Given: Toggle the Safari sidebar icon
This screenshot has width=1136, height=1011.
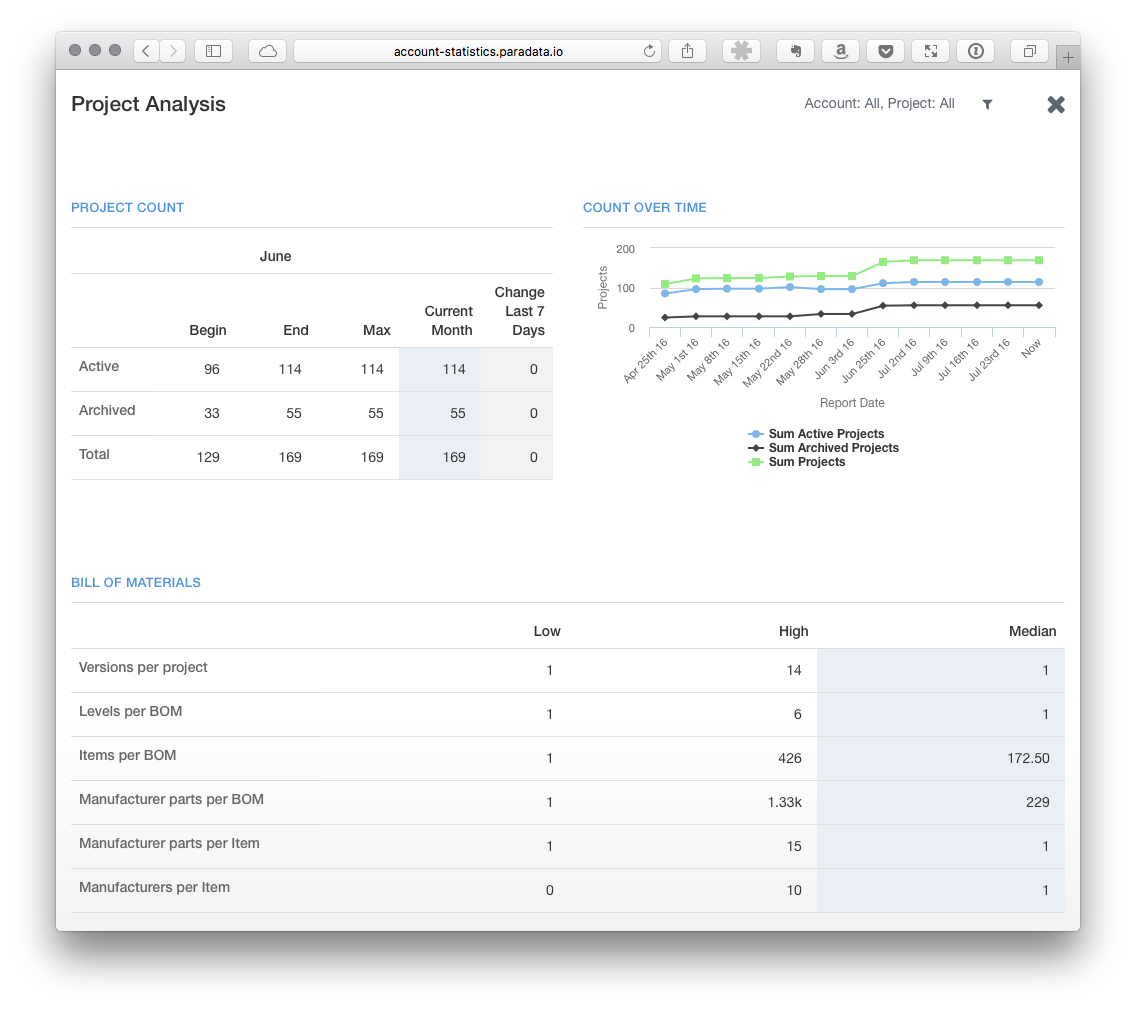Looking at the screenshot, I should click(213, 51).
